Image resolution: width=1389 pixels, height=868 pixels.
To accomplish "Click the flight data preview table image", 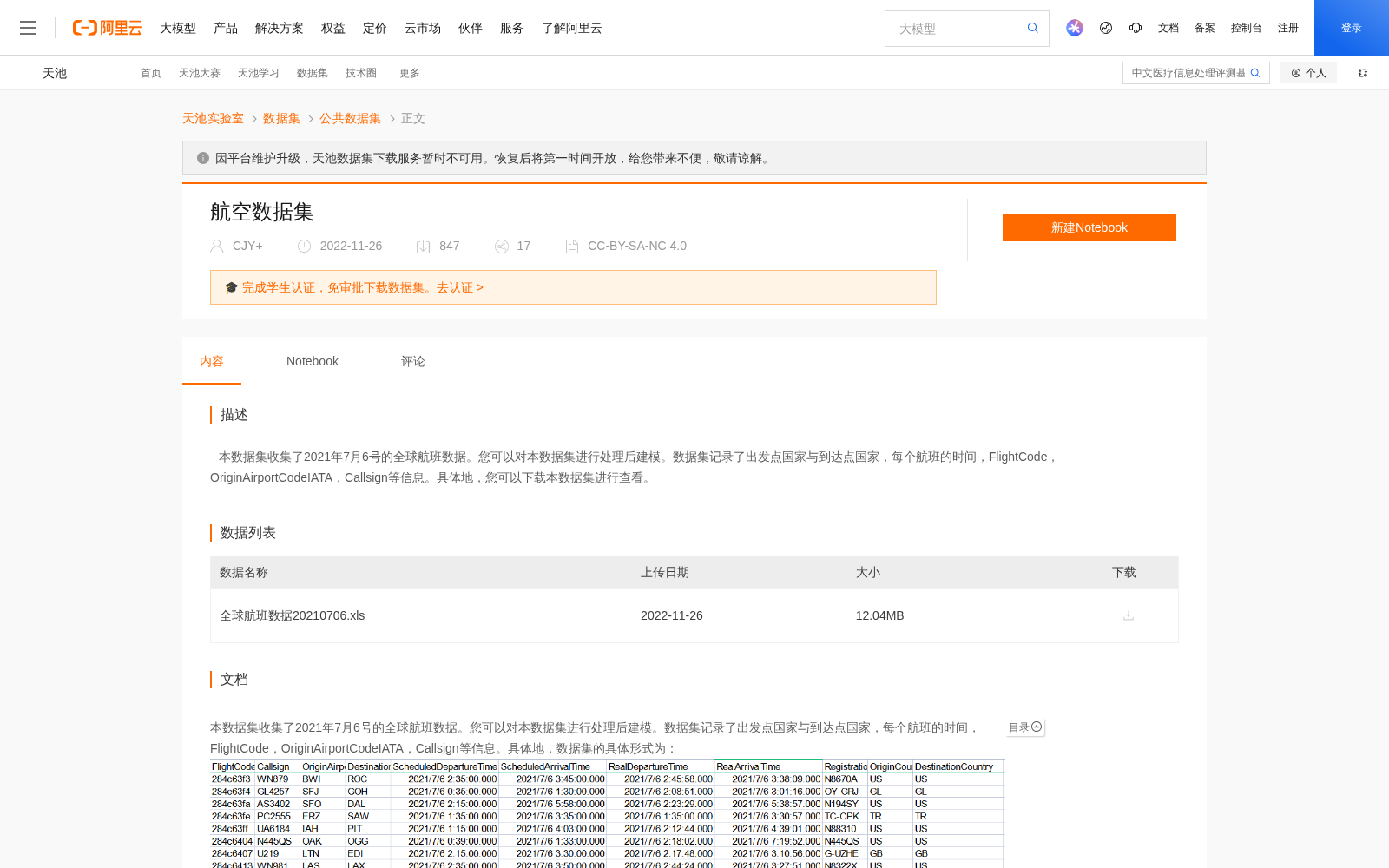I will [x=607, y=813].
